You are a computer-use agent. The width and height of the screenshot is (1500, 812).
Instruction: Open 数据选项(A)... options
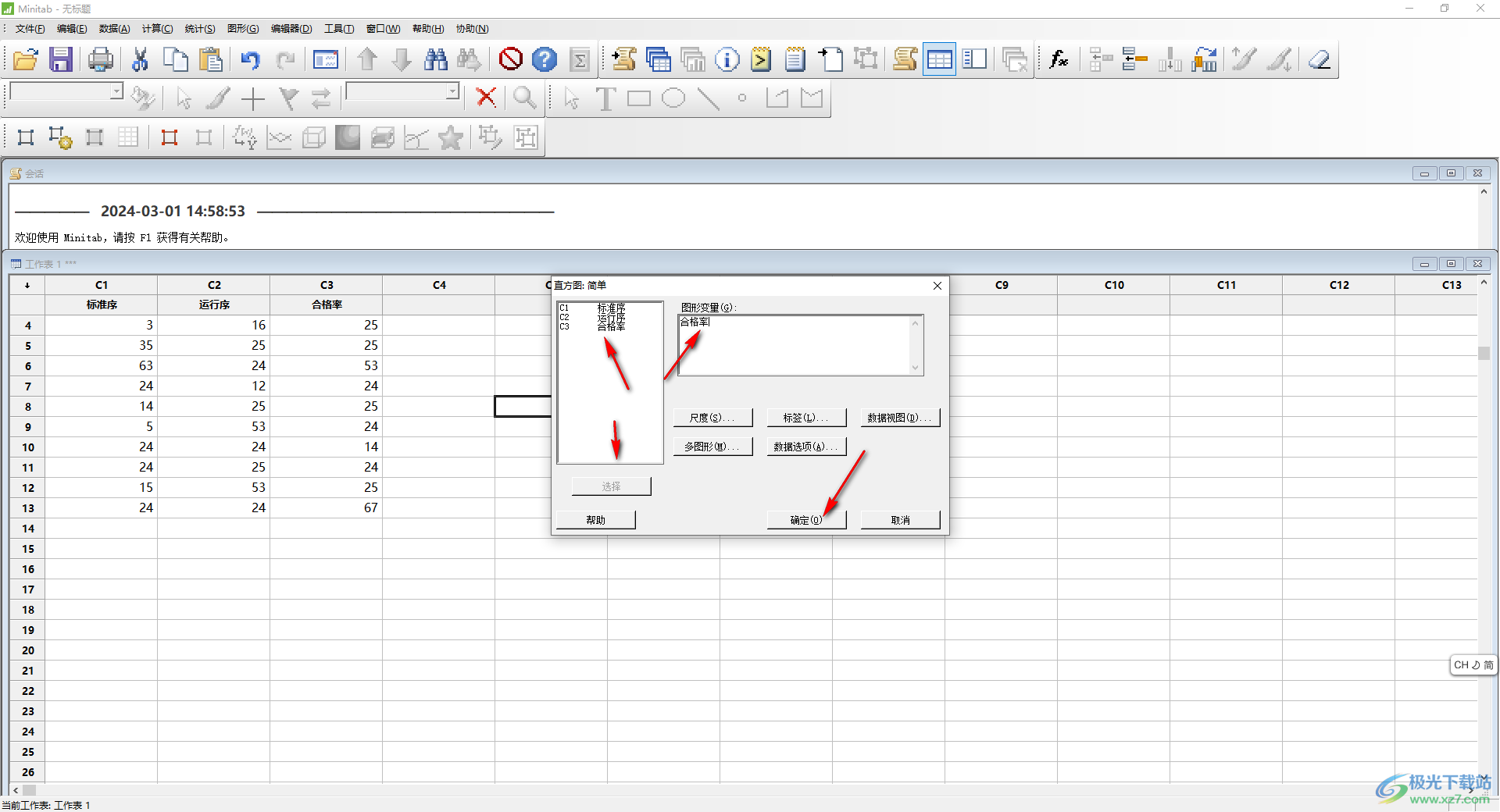(x=806, y=447)
